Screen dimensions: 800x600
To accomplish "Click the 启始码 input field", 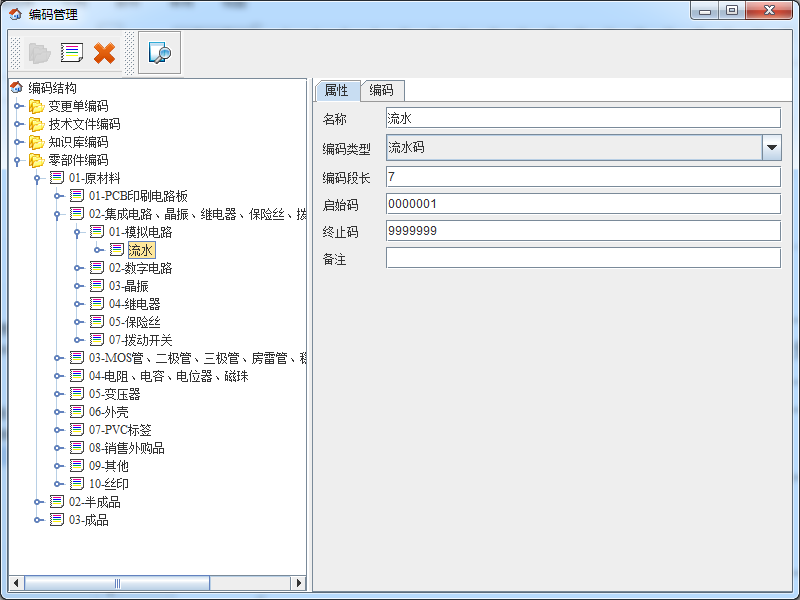I will click(x=583, y=204).
